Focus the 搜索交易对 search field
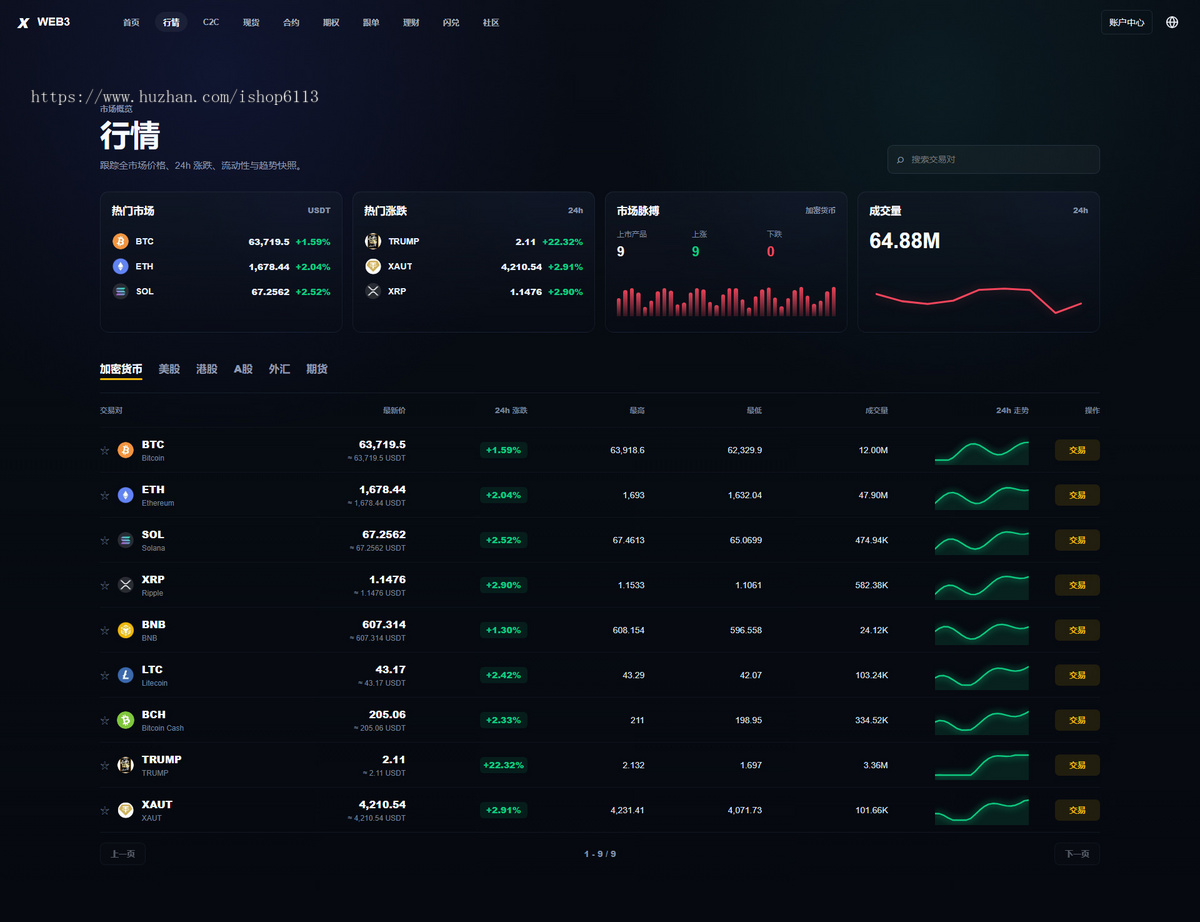1200x922 pixels. [x=994, y=160]
